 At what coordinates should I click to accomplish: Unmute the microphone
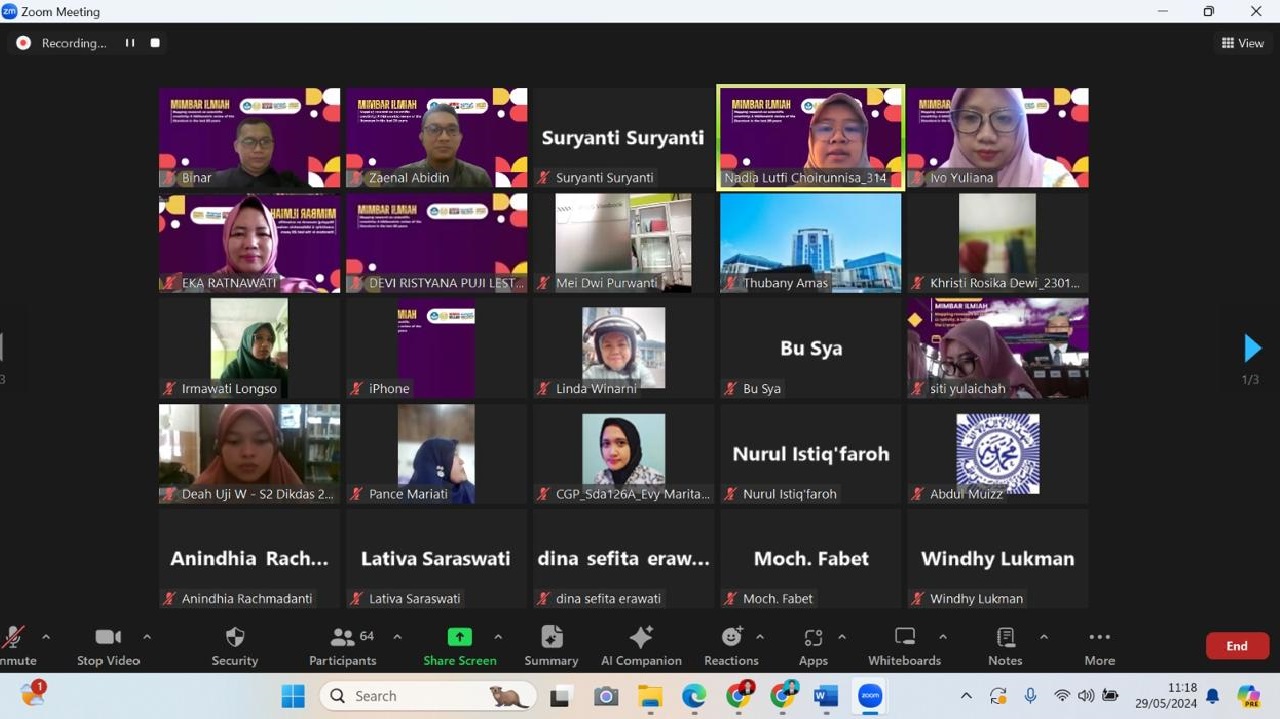coord(14,638)
